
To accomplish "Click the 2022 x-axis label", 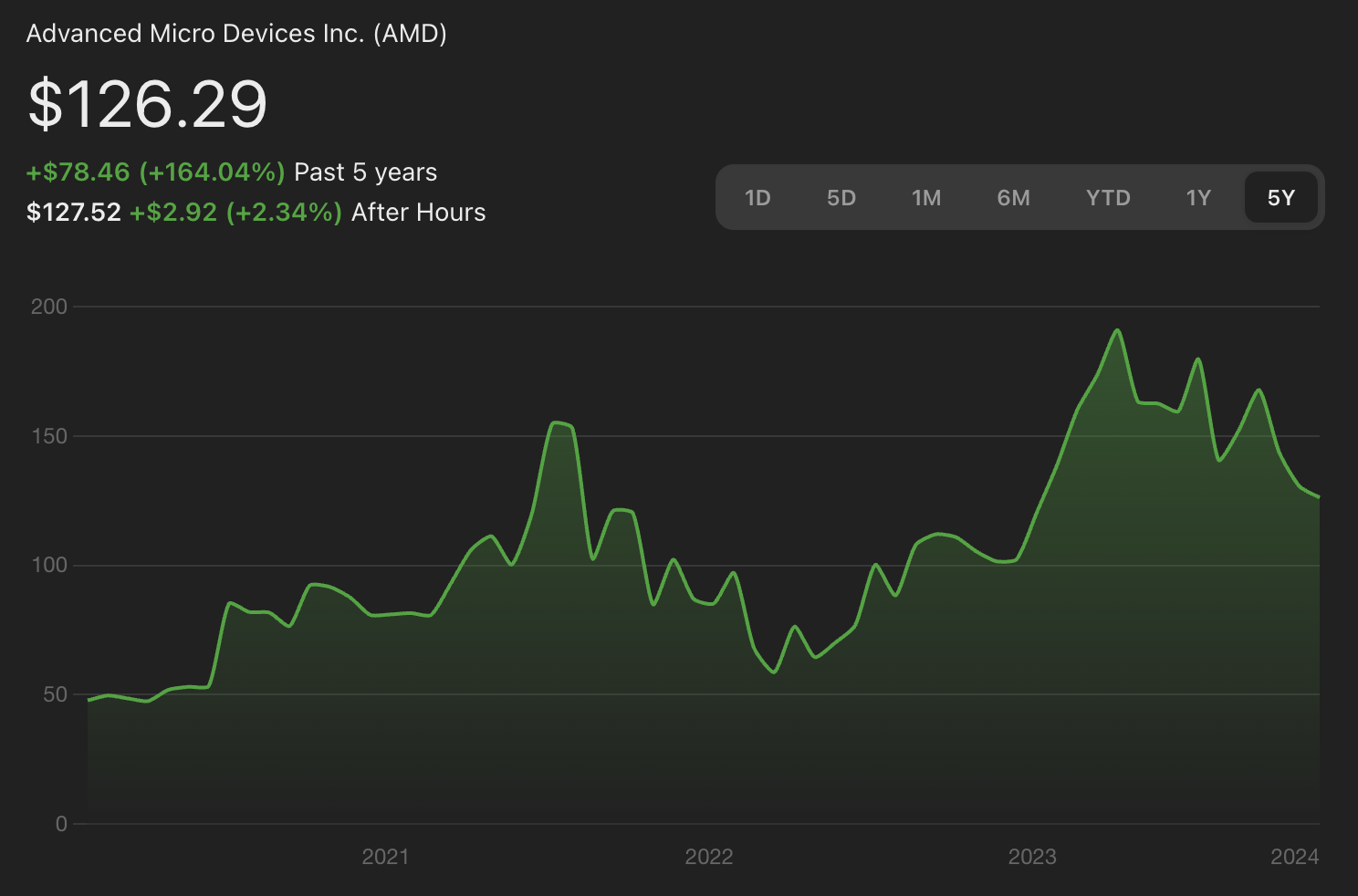I will 709,857.
